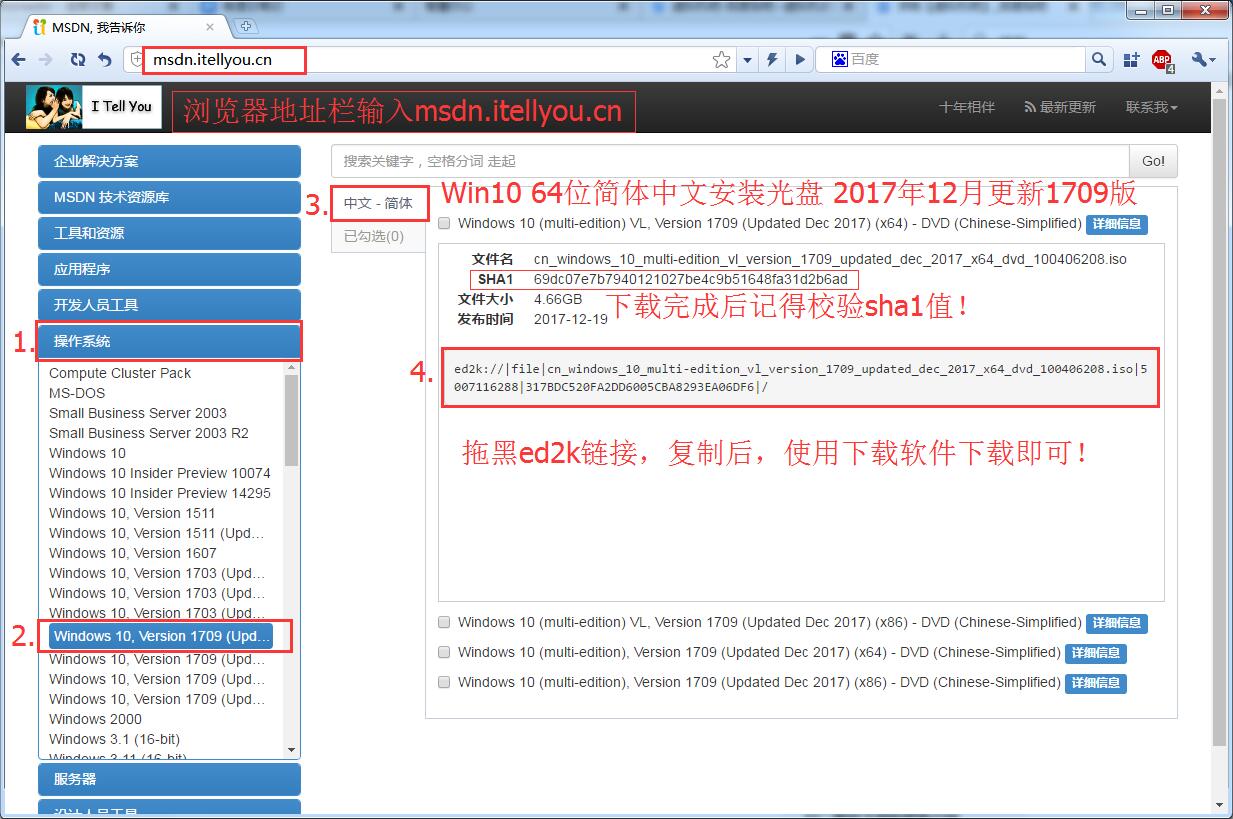Expand the 企业解决方案 category
The image size is (1233, 819).
(169, 161)
